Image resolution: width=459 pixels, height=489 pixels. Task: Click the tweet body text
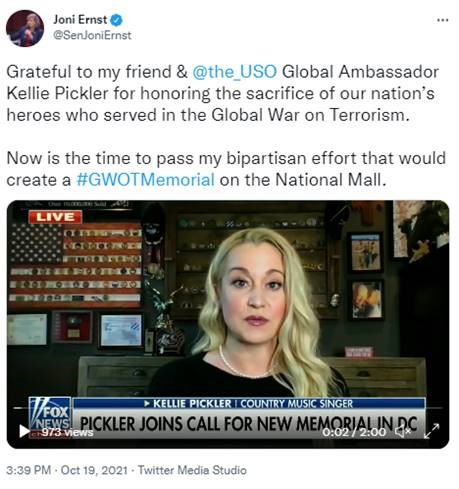[226, 126]
